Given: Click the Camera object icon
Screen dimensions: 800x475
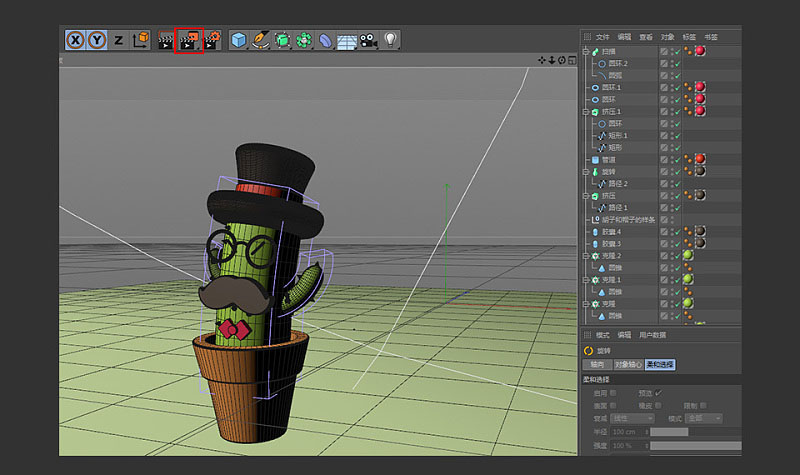Looking at the screenshot, I should tap(369, 40).
